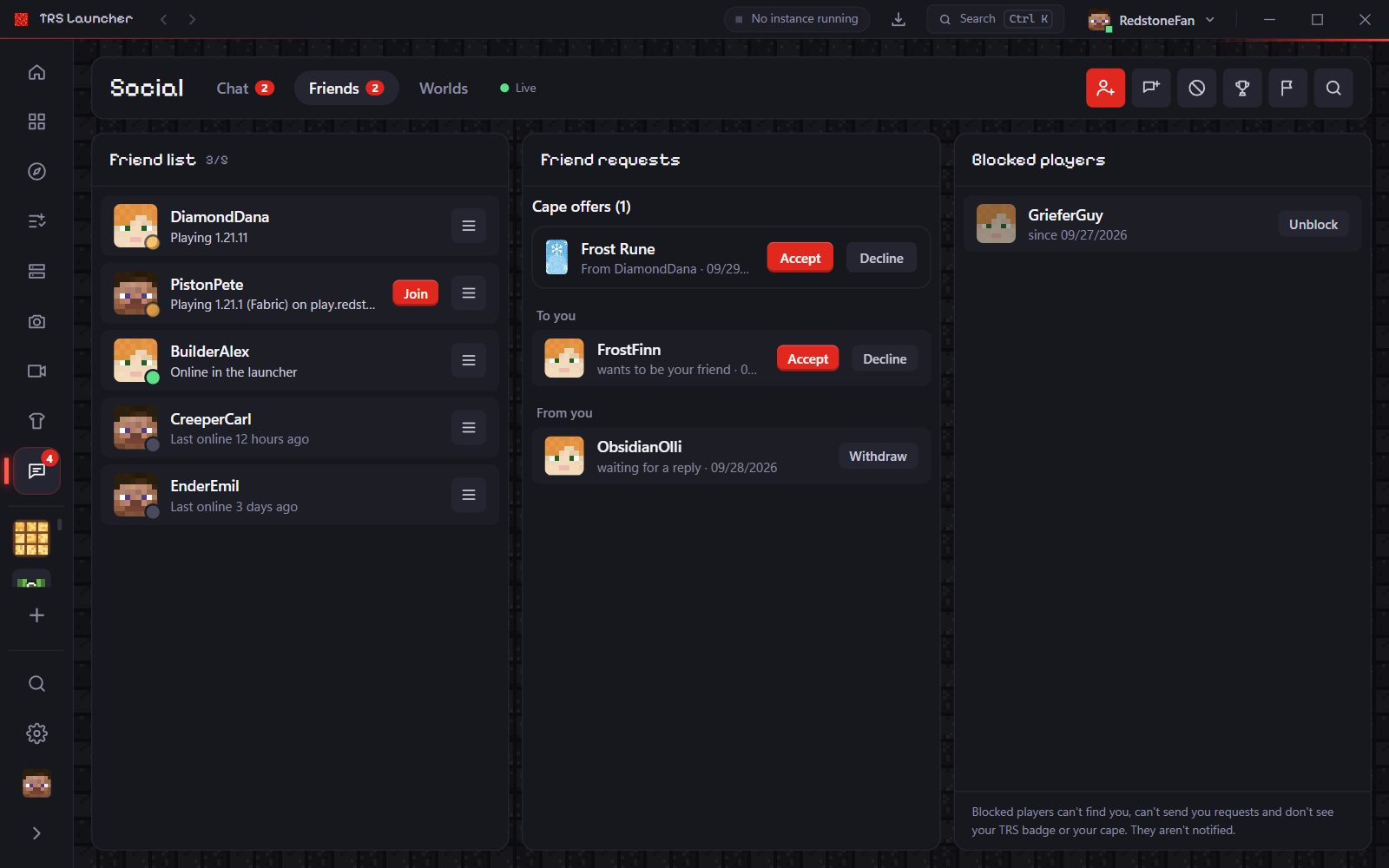
Task: Click the flag icon in Social header
Action: tap(1287, 88)
